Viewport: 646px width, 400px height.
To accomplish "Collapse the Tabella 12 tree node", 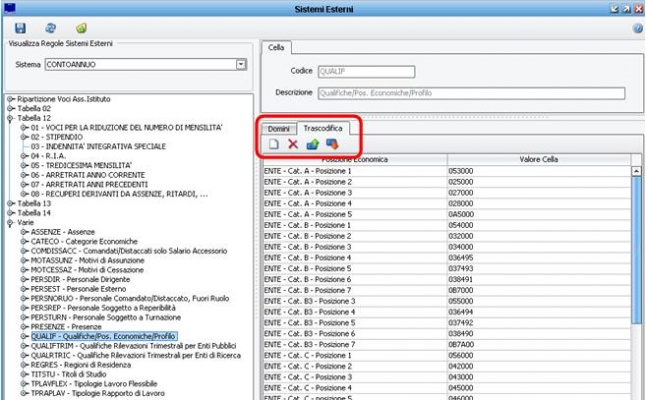I will [x=10, y=118].
